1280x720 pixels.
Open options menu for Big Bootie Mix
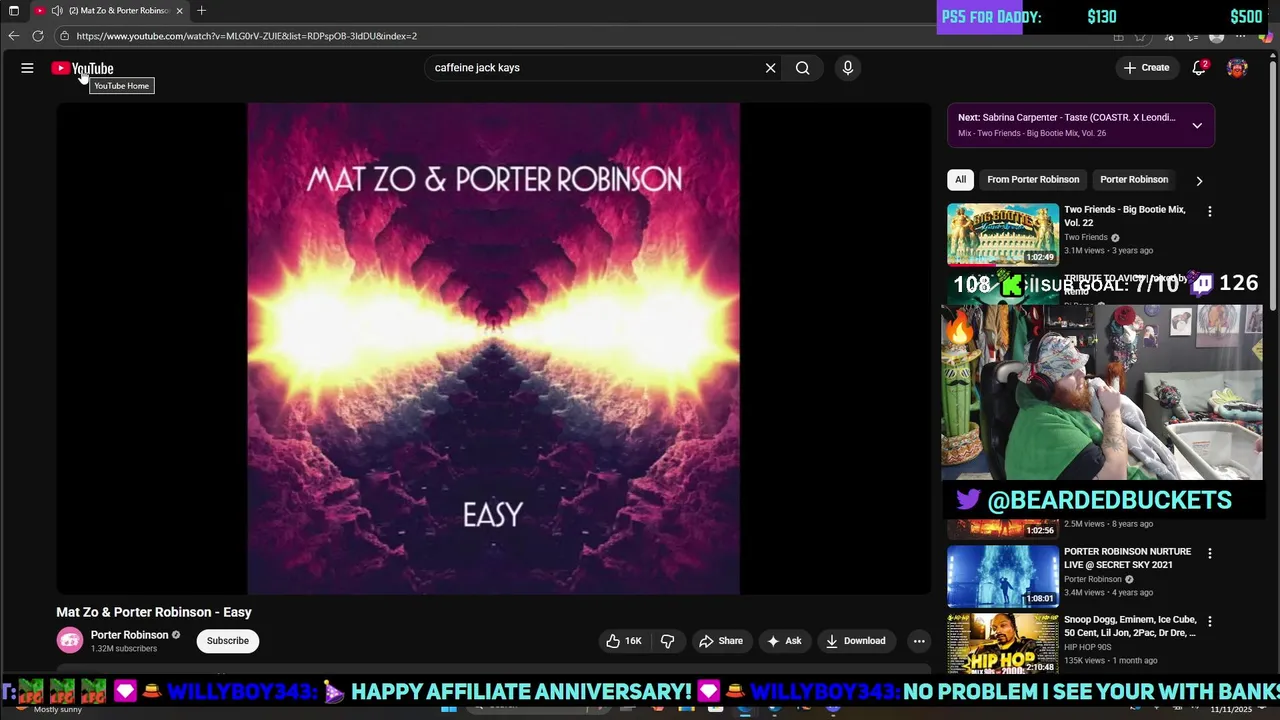coord(1209,212)
